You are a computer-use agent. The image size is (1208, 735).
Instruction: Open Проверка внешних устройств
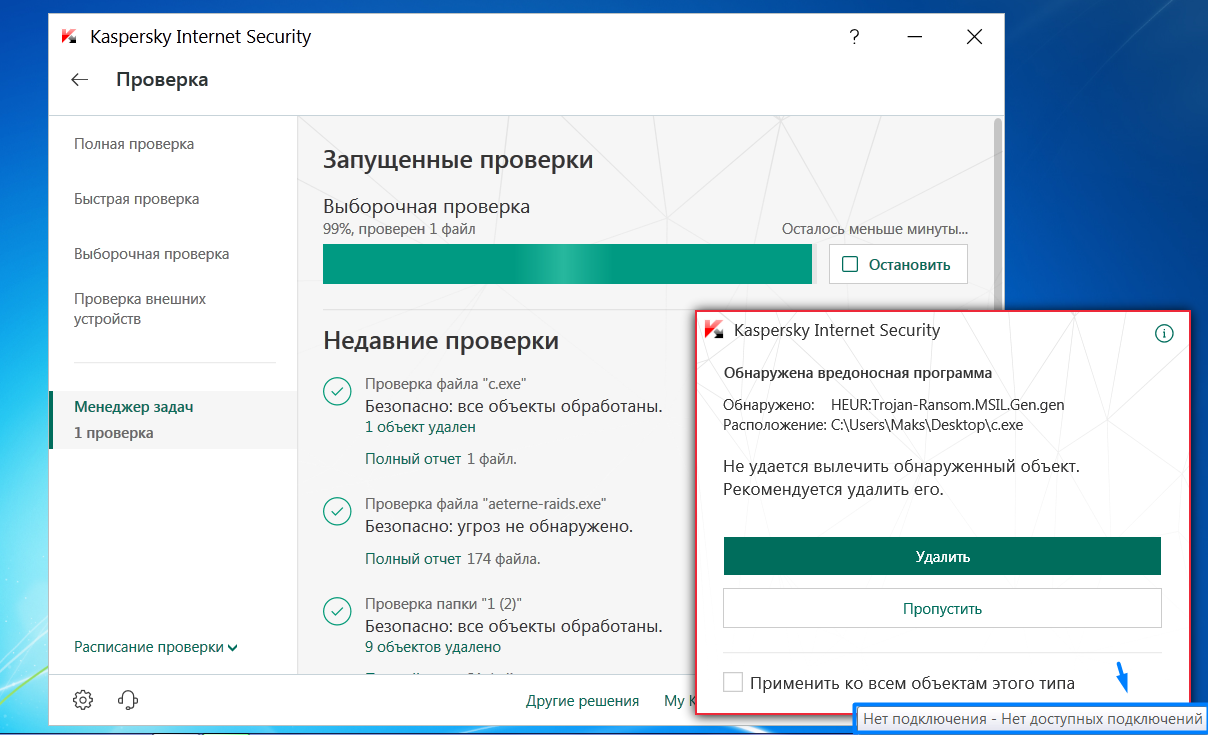140,309
